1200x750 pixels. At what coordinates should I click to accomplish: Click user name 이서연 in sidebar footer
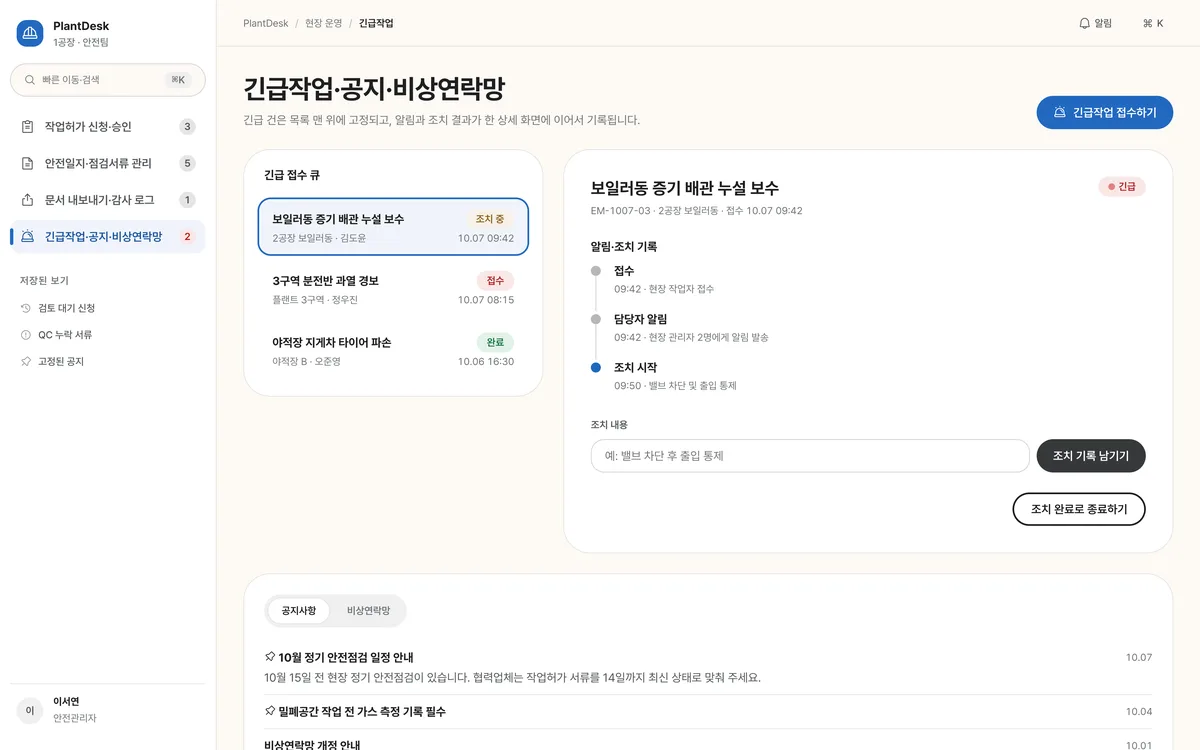[66, 702]
